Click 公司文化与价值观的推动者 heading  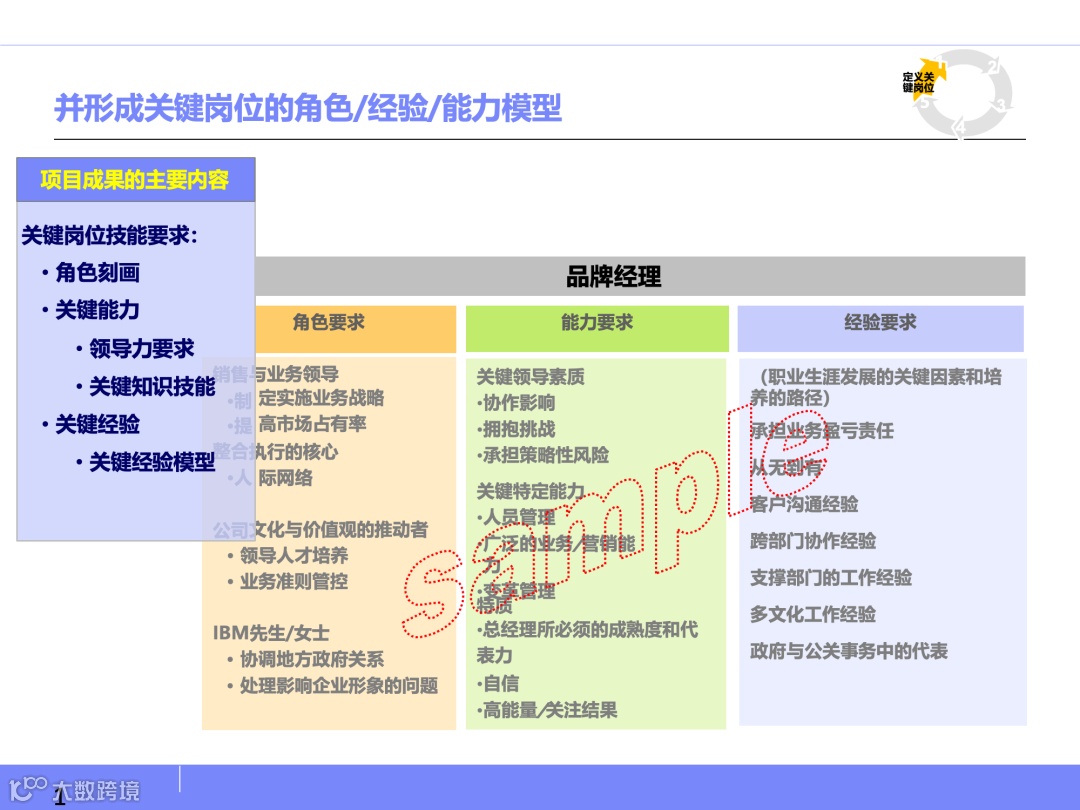click(320, 530)
